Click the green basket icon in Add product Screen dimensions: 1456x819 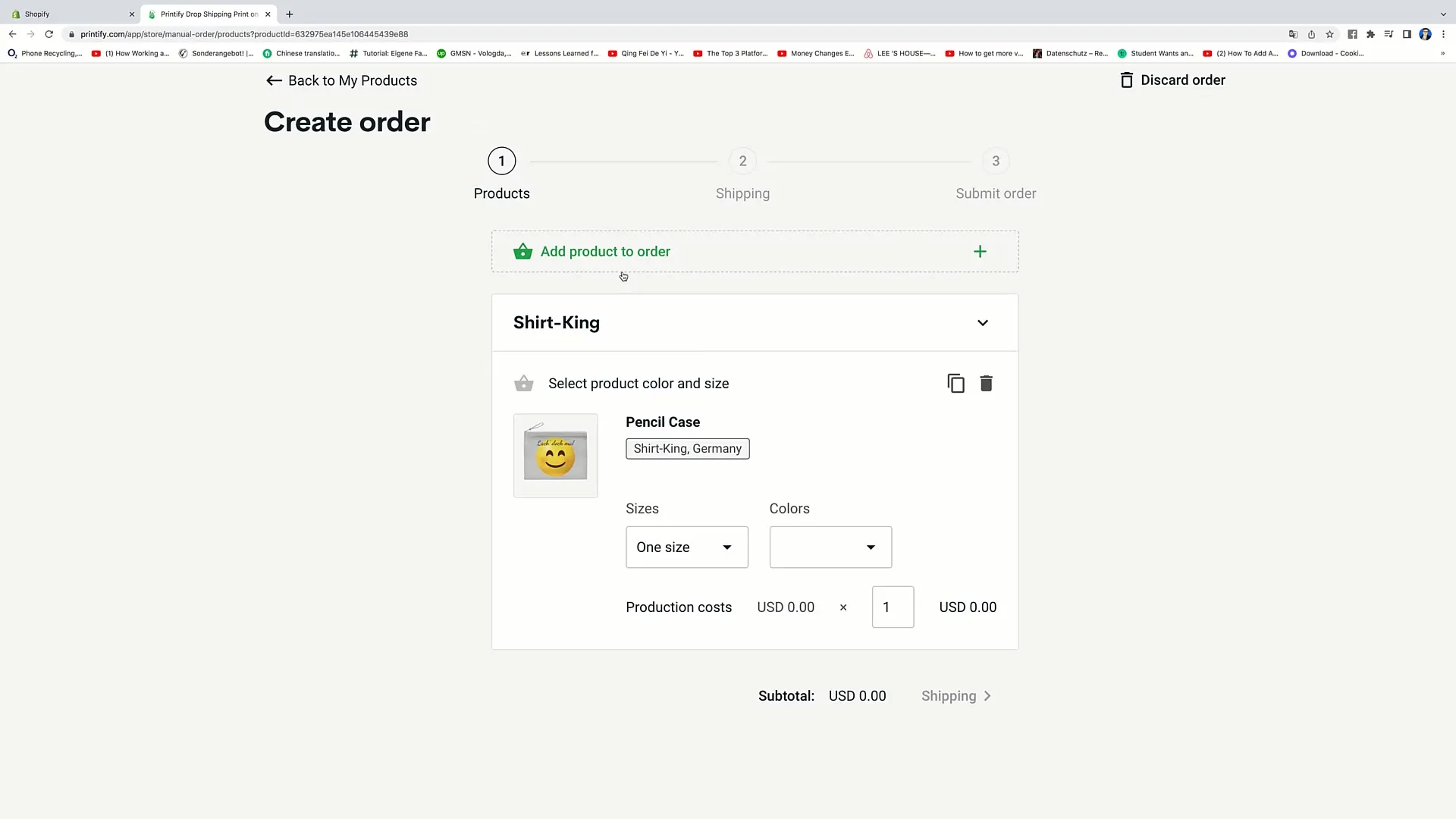(523, 252)
